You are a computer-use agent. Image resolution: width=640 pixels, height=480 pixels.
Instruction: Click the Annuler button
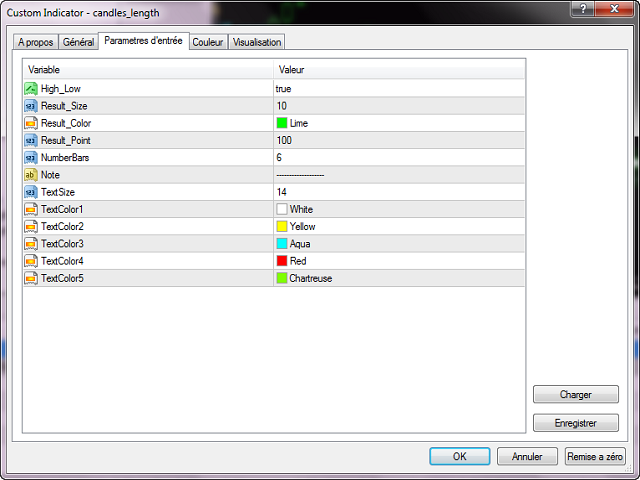[527, 456]
